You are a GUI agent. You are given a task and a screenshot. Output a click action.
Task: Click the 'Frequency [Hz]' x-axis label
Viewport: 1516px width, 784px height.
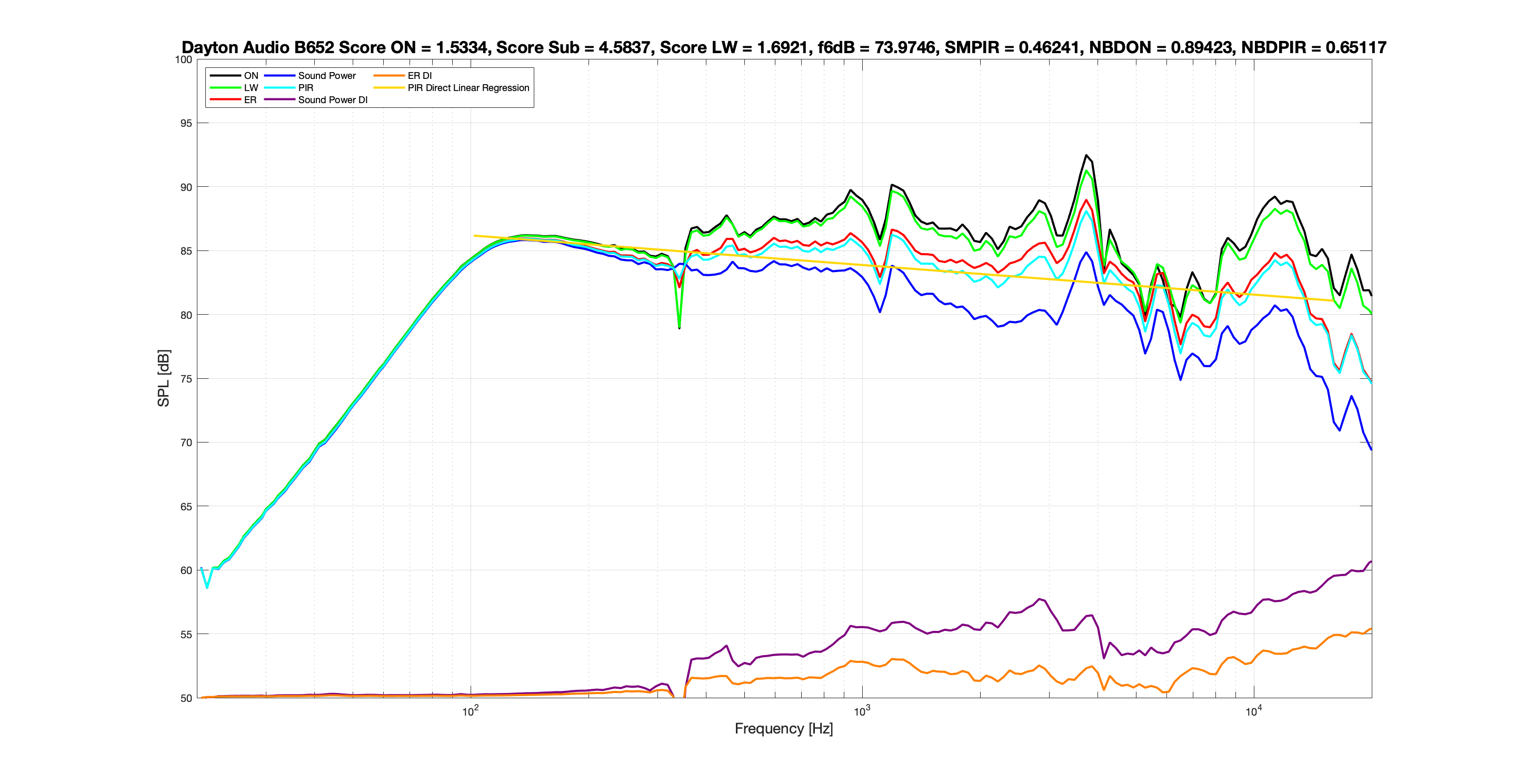tap(783, 729)
